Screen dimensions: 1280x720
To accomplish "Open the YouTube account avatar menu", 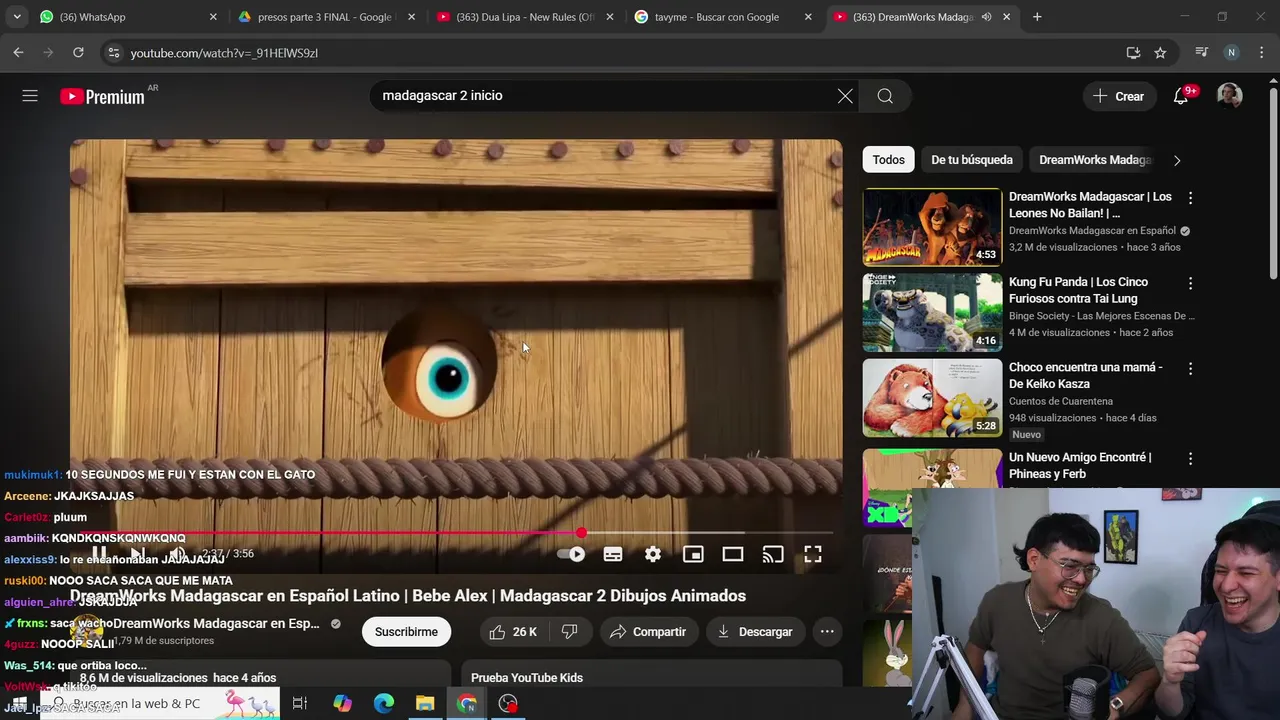I will pyautogui.click(x=1229, y=96).
